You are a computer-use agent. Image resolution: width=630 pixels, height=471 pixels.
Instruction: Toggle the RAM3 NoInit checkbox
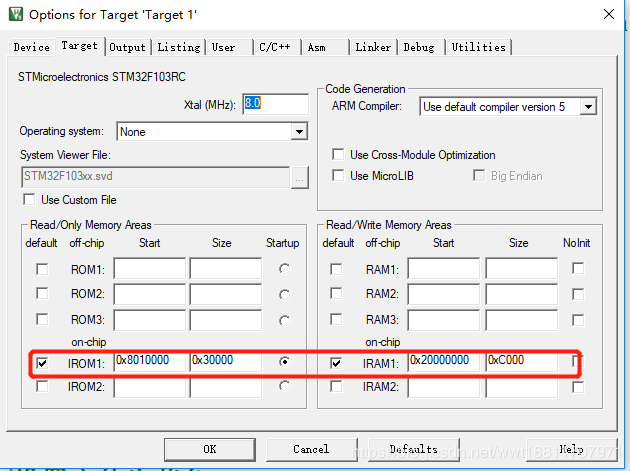(x=578, y=320)
